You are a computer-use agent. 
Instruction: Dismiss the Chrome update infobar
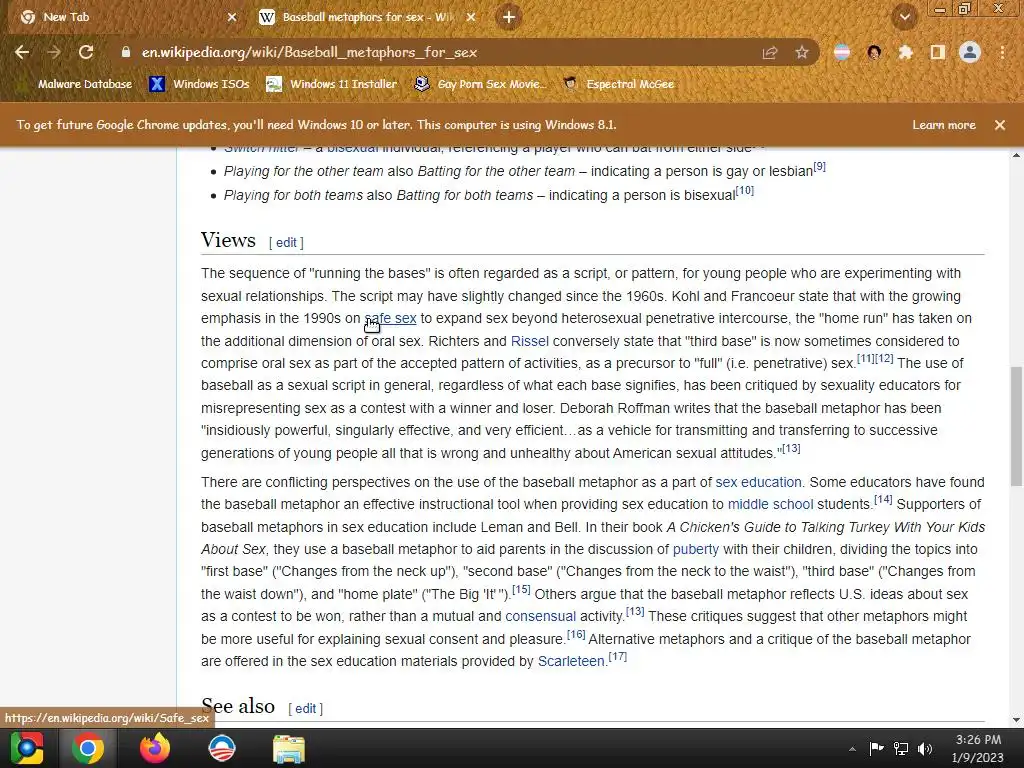(x=1000, y=125)
